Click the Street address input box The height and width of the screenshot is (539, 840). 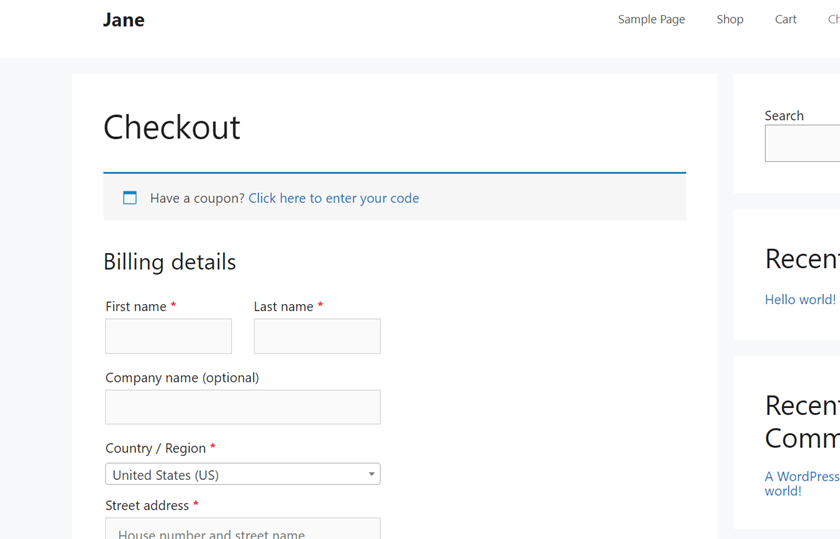243,528
